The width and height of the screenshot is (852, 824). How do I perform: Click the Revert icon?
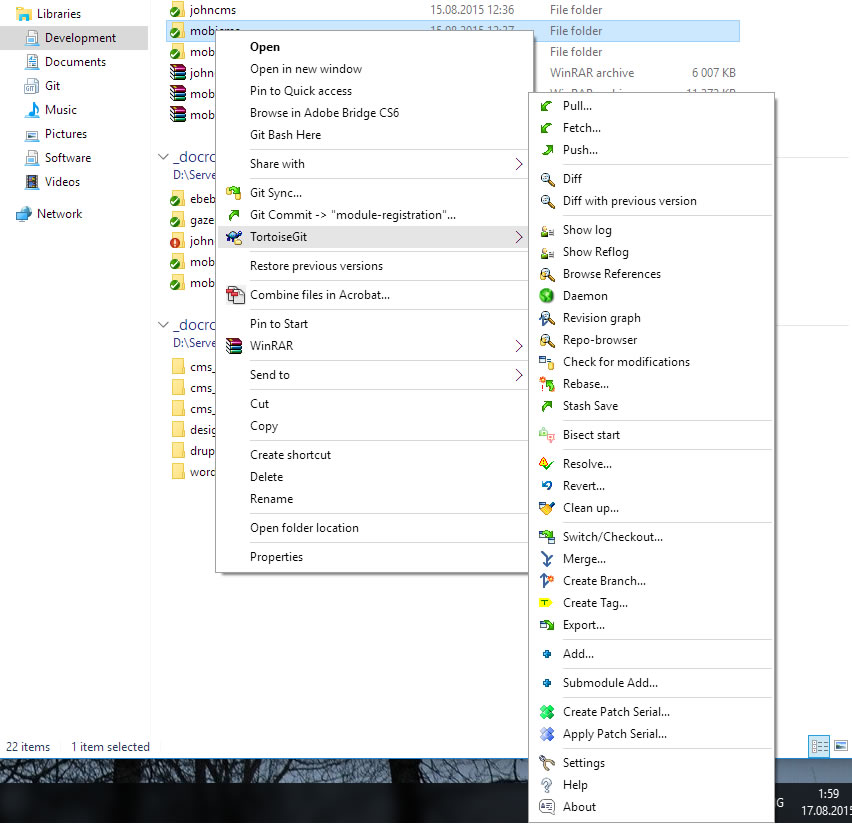coord(546,486)
